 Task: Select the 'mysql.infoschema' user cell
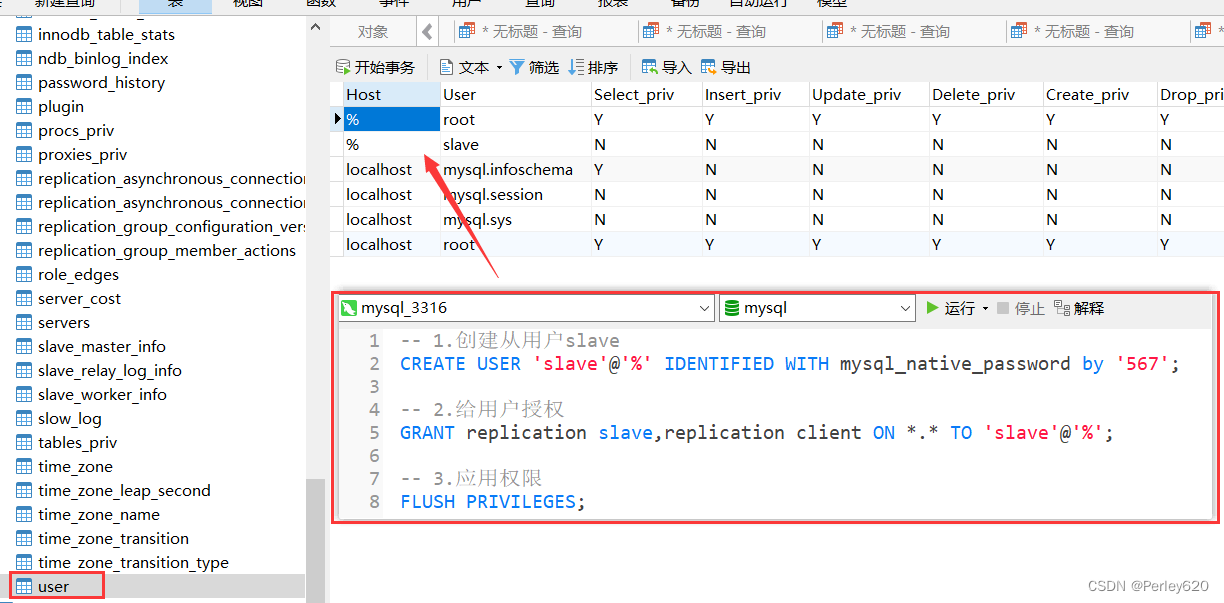click(516, 169)
